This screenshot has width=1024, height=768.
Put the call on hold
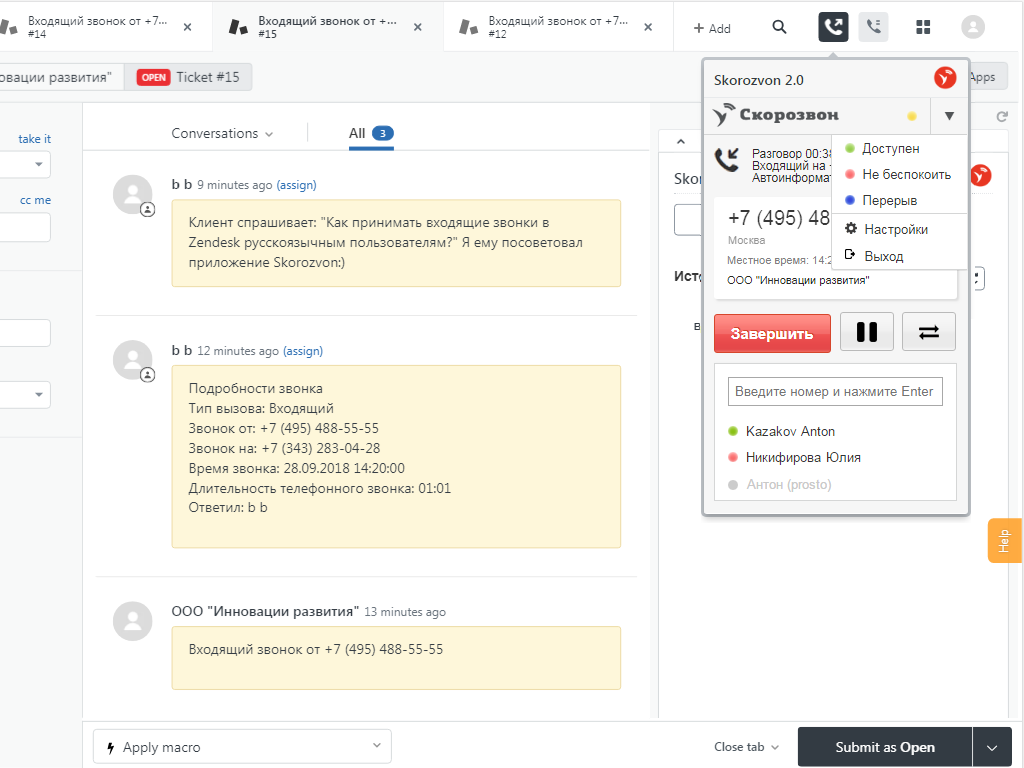[866, 332]
